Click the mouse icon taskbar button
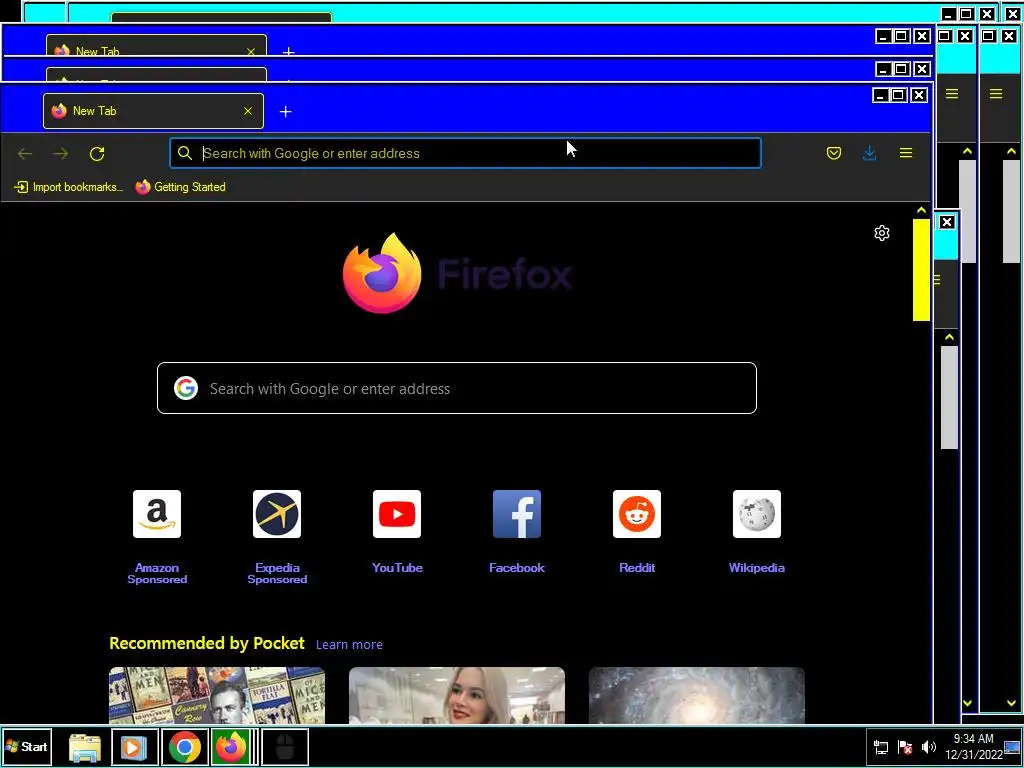 pos(285,747)
